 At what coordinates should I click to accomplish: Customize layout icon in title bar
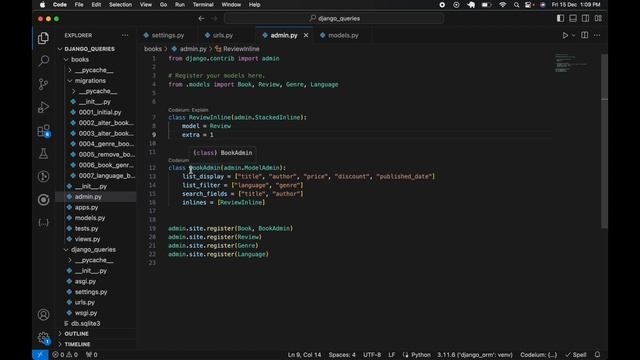598,18
